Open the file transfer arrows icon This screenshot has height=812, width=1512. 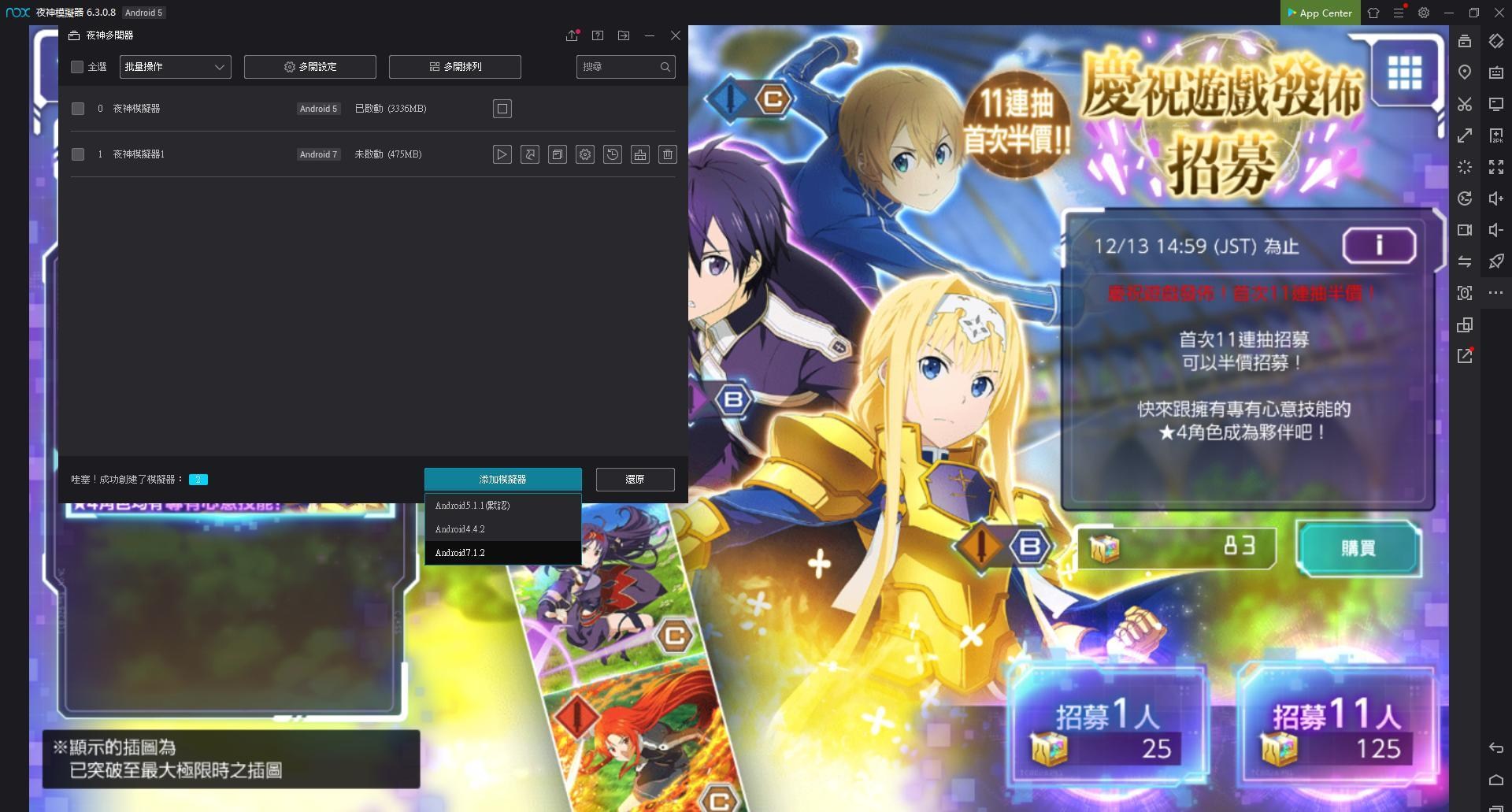pos(1465,261)
